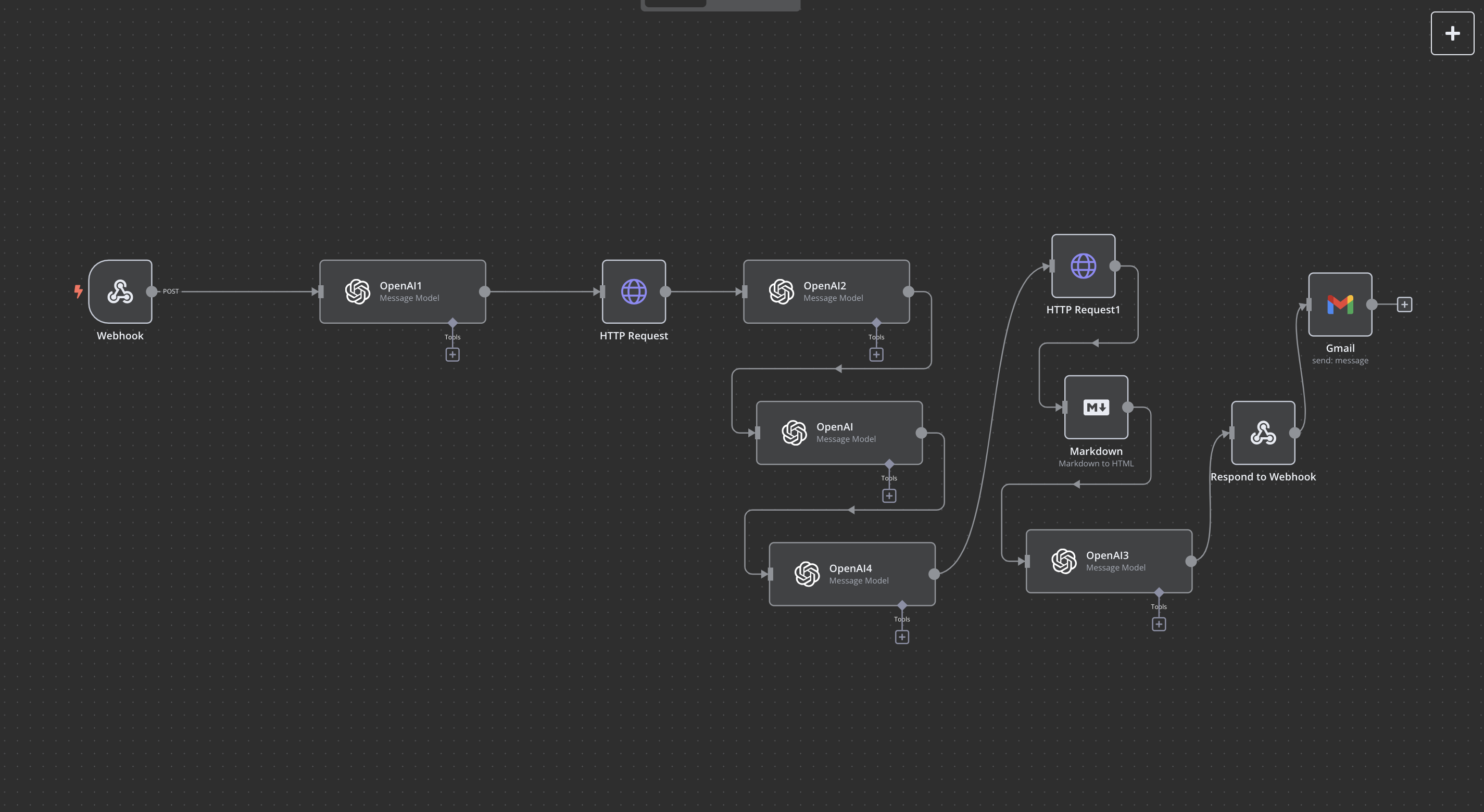This screenshot has height=812, width=1484.
Task: Open the Respond to Webhook node
Action: (1263, 433)
